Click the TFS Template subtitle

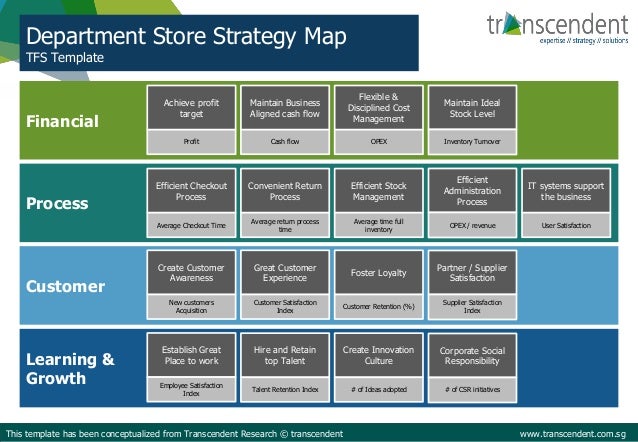click(65, 57)
